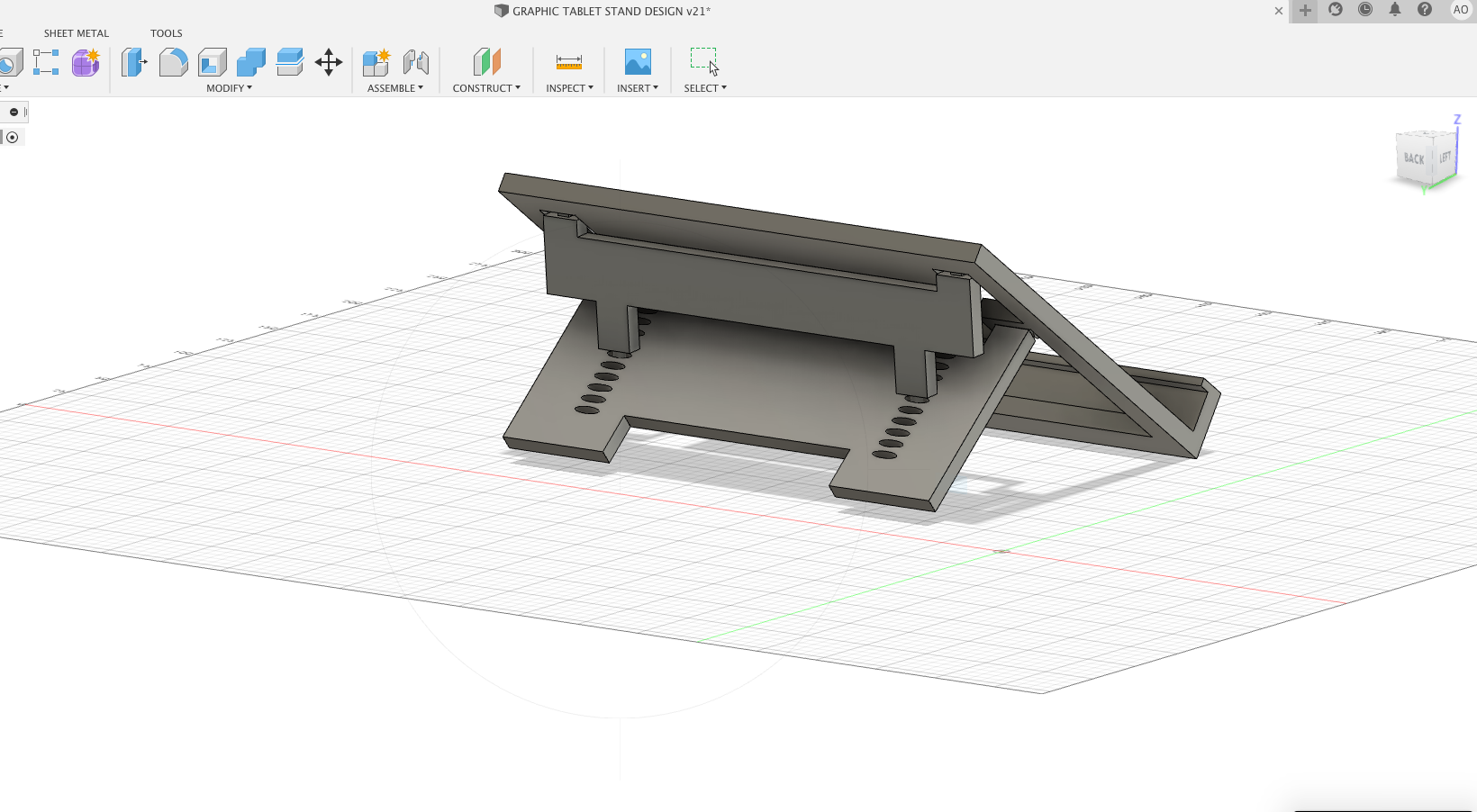
Task: Open the SHEET METAL tab
Action: (x=77, y=33)
